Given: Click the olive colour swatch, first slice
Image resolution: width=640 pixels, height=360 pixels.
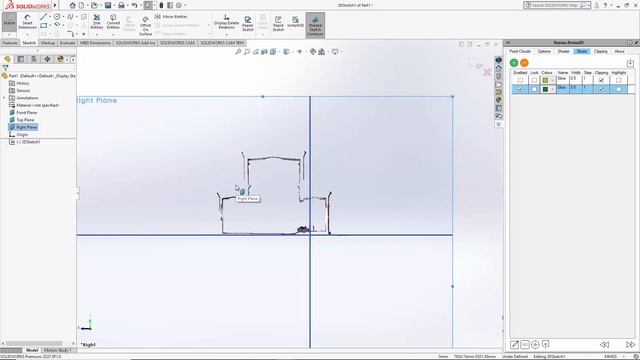Looking at the screenshot, I should [545, 80].
